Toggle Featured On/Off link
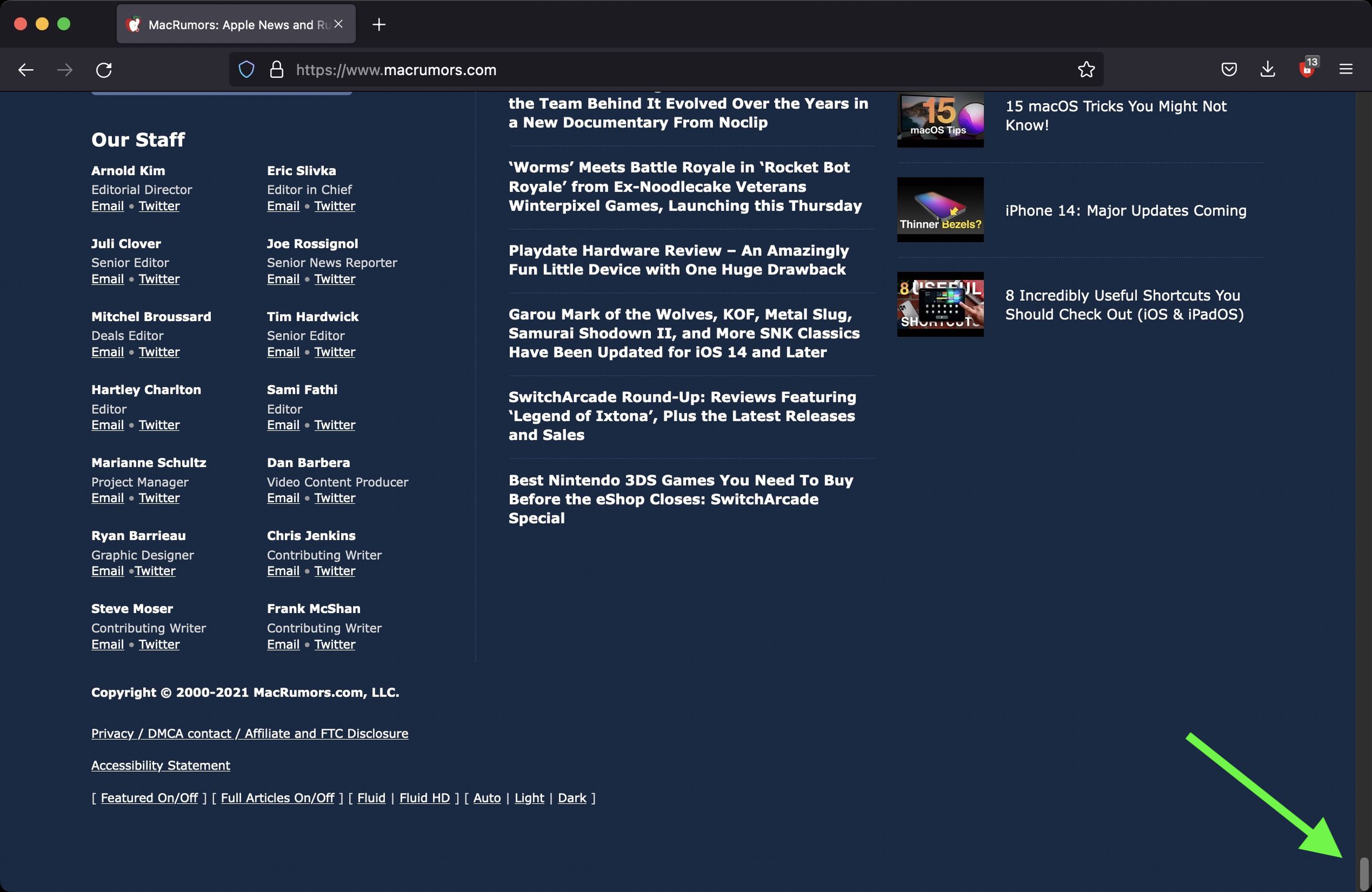This screenshot has height=892, width=1372. (x=149, y=798)
